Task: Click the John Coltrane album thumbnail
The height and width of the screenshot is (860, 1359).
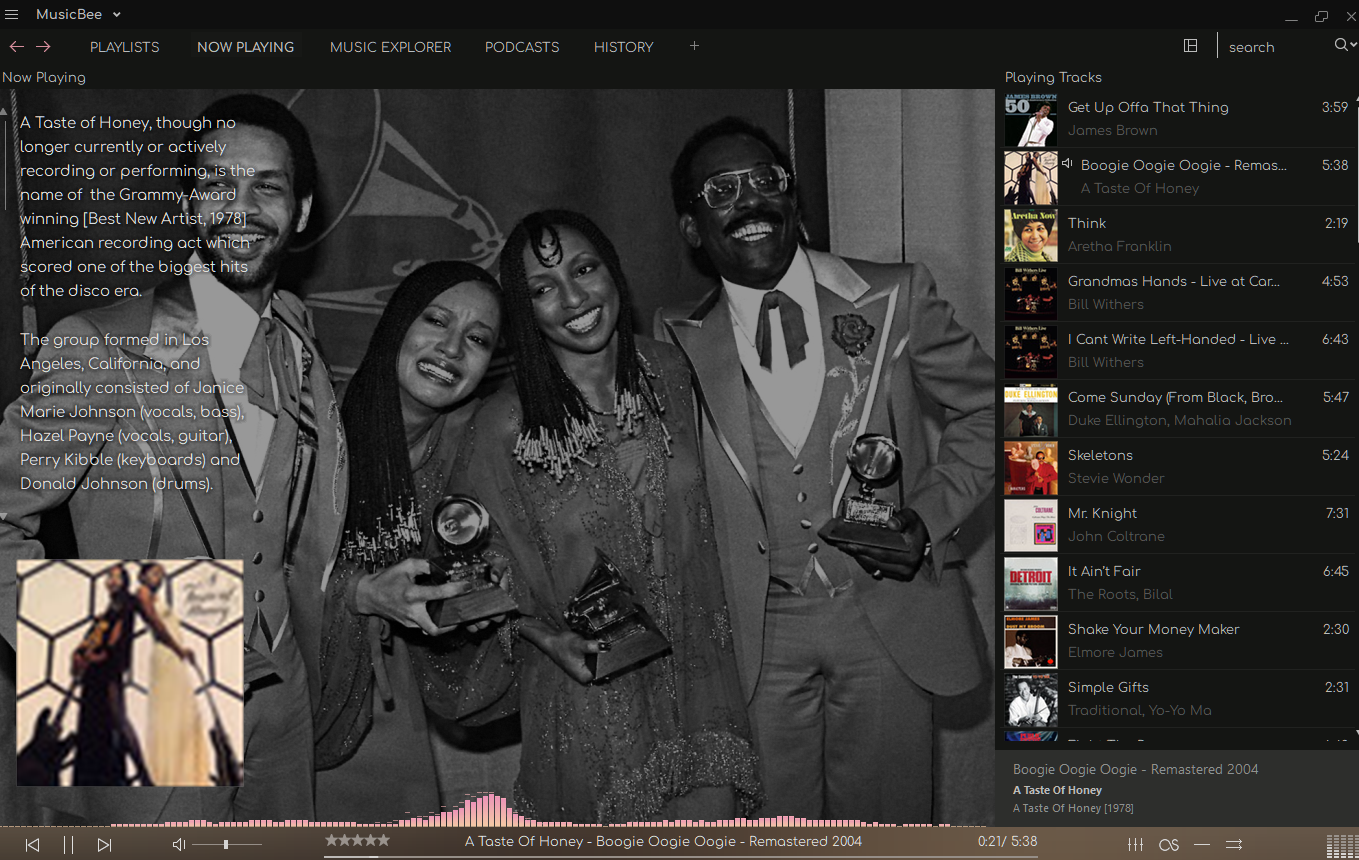Action: point(1030,526)
